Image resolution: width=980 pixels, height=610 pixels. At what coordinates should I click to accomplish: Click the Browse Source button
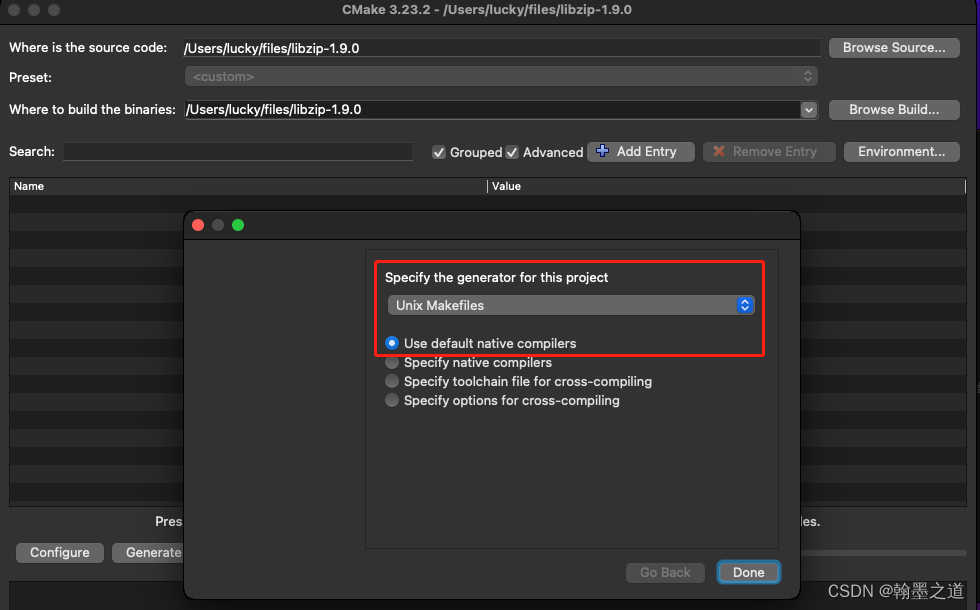coord(894,48)
